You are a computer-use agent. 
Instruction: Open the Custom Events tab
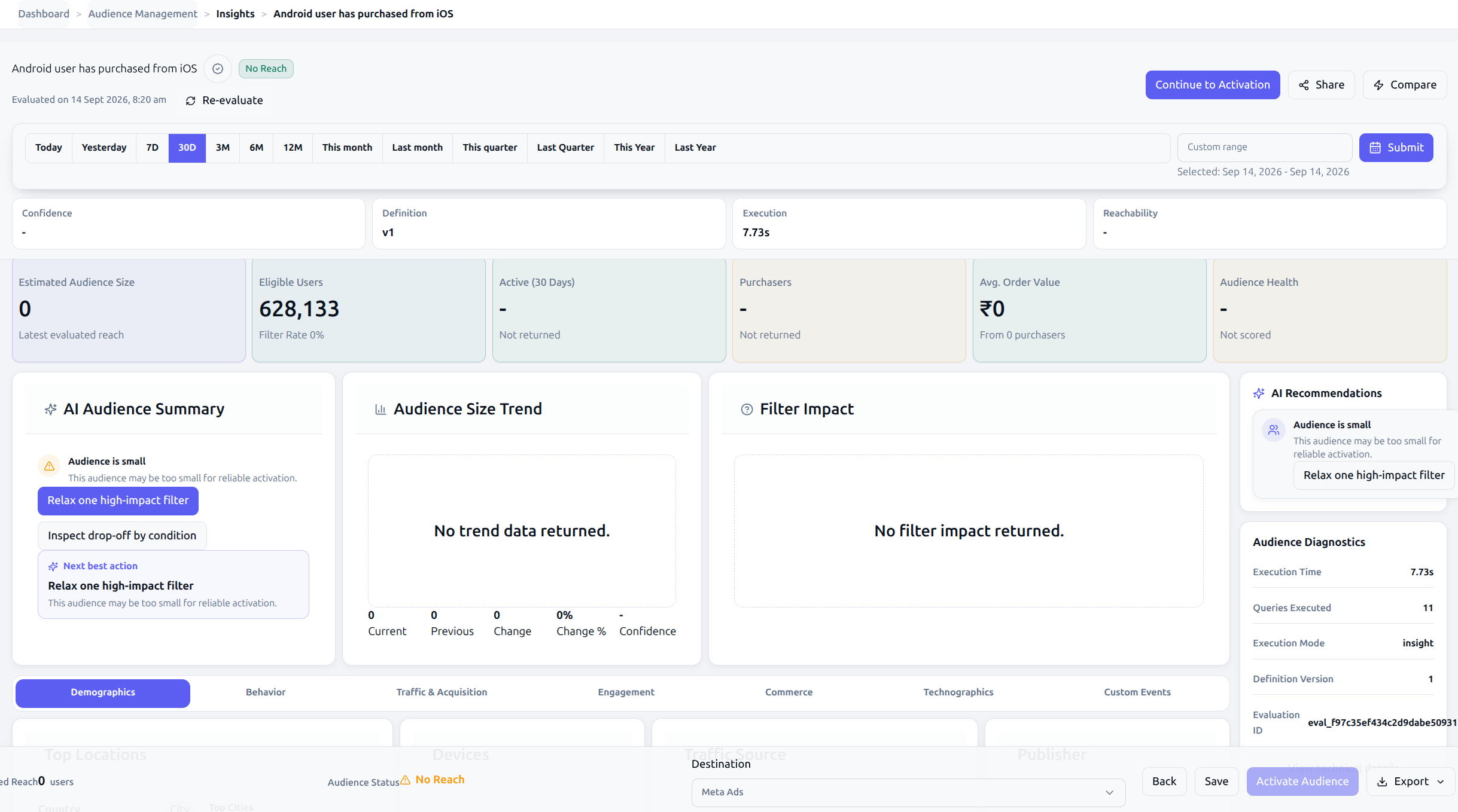click(x=1137, y=692)
